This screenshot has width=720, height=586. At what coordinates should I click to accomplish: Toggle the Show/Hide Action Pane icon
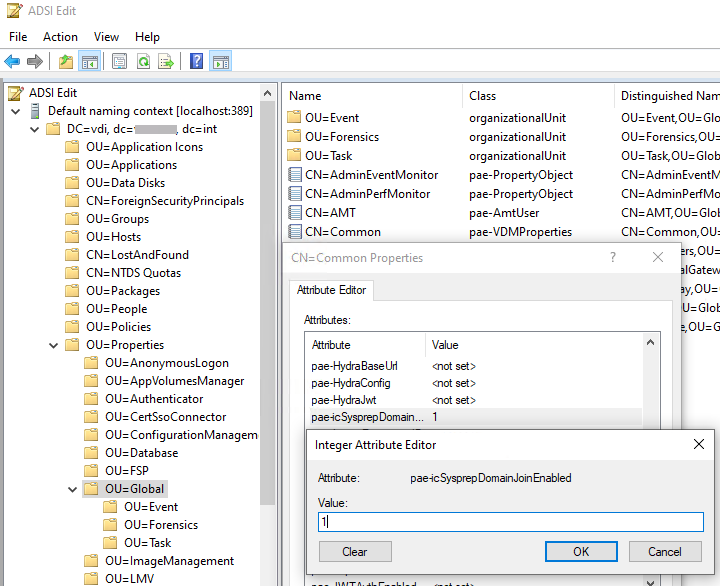(220, 61)
